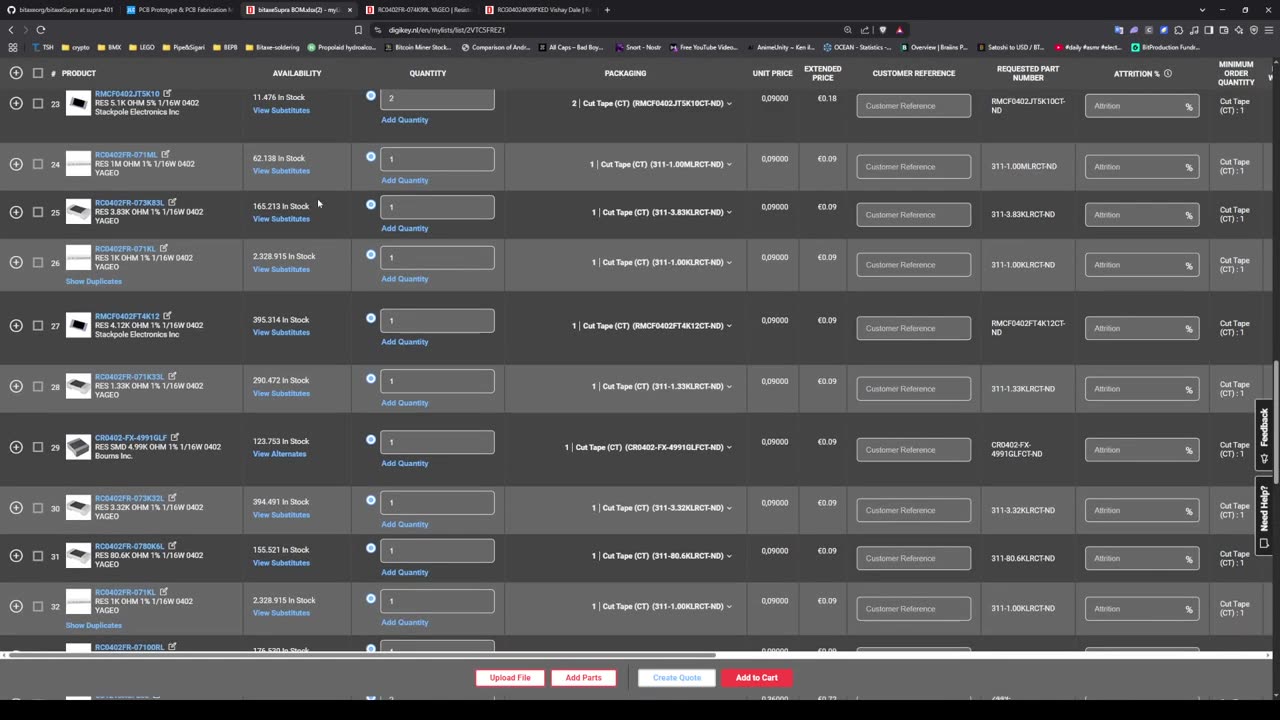Select the checkbox for row 32

38,606
